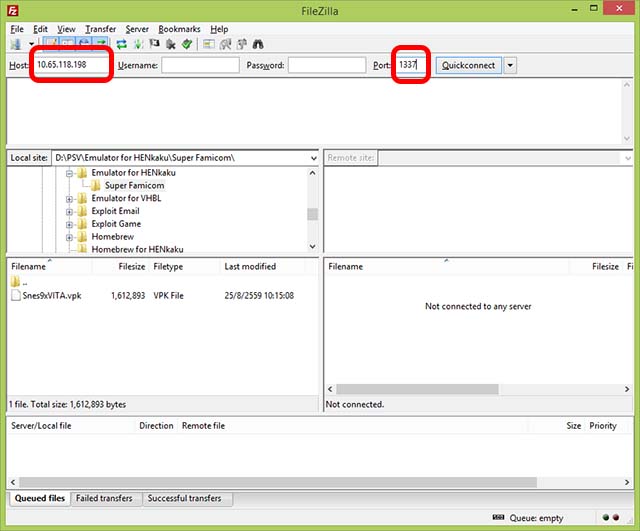
Task: Open the Bookmarks menu
Action: pyautogui.click(x=179, y=29)
